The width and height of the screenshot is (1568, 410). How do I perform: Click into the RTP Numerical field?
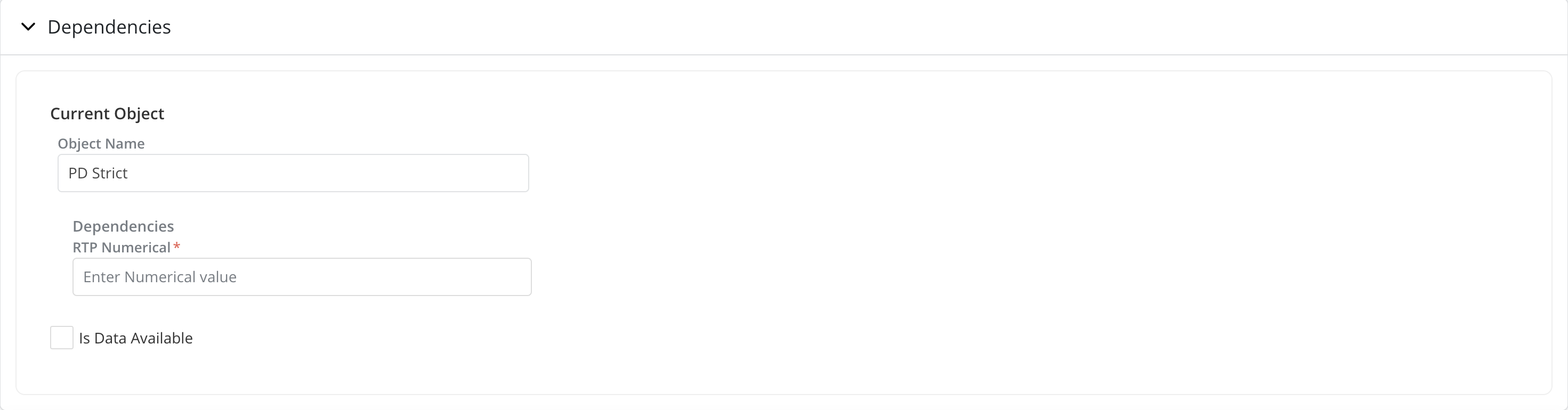point(302,277)
